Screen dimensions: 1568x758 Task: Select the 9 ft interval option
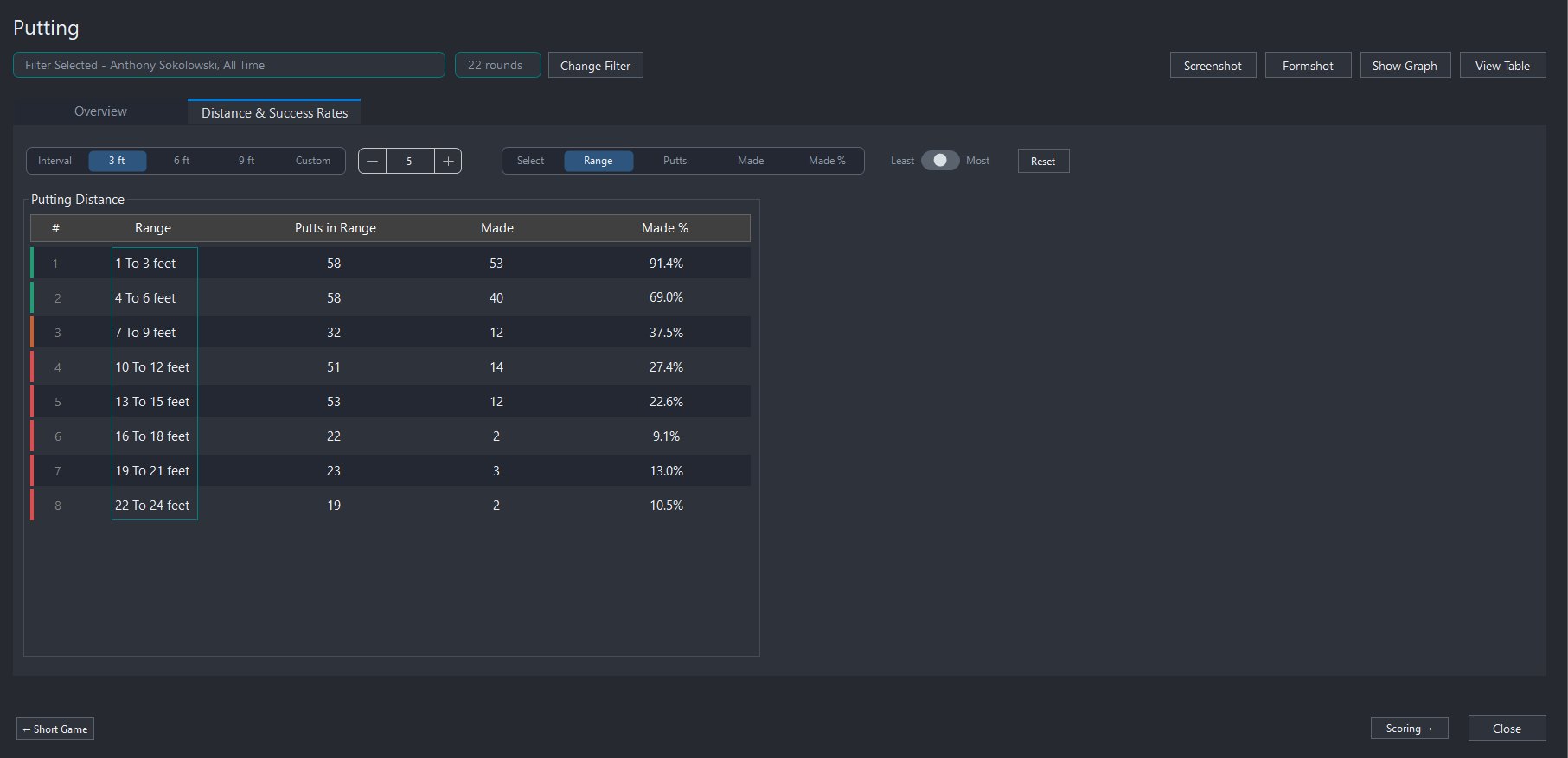click(x=246, y=161)
